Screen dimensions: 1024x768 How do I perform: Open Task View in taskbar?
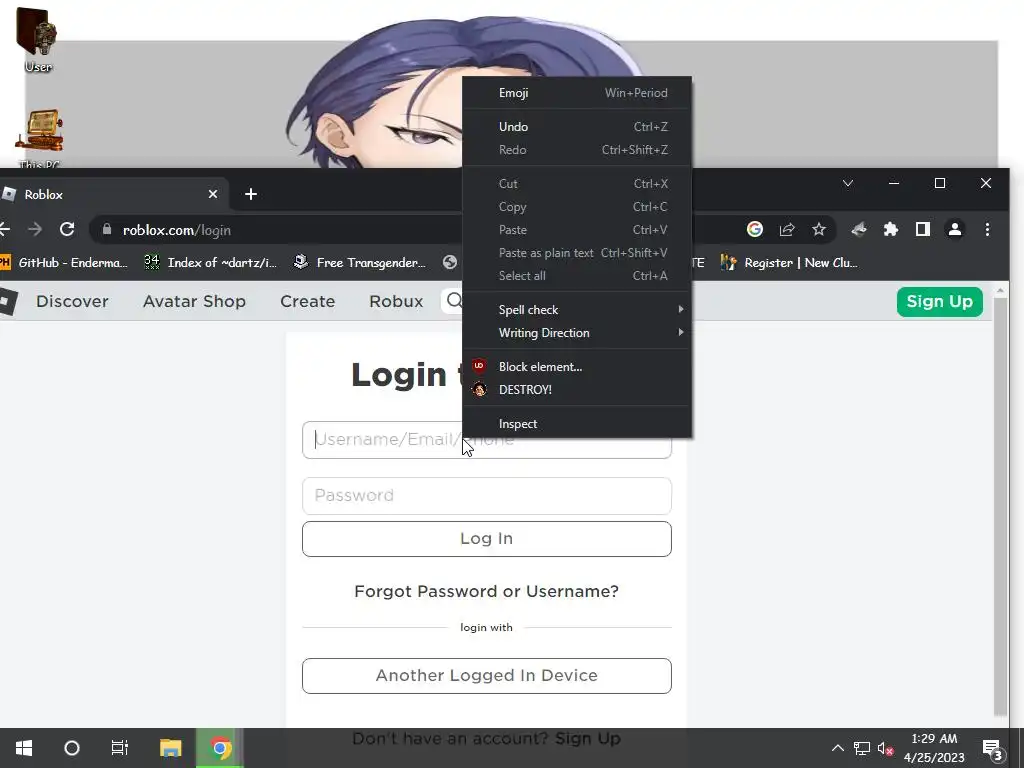[x=120, y=748]
